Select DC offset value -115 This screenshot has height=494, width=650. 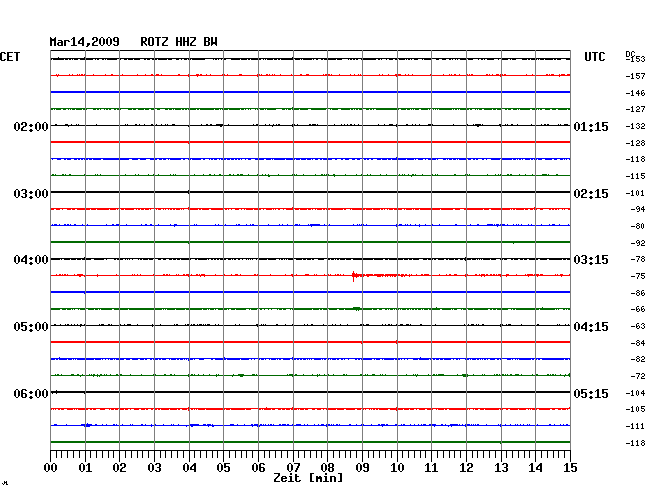635,177
